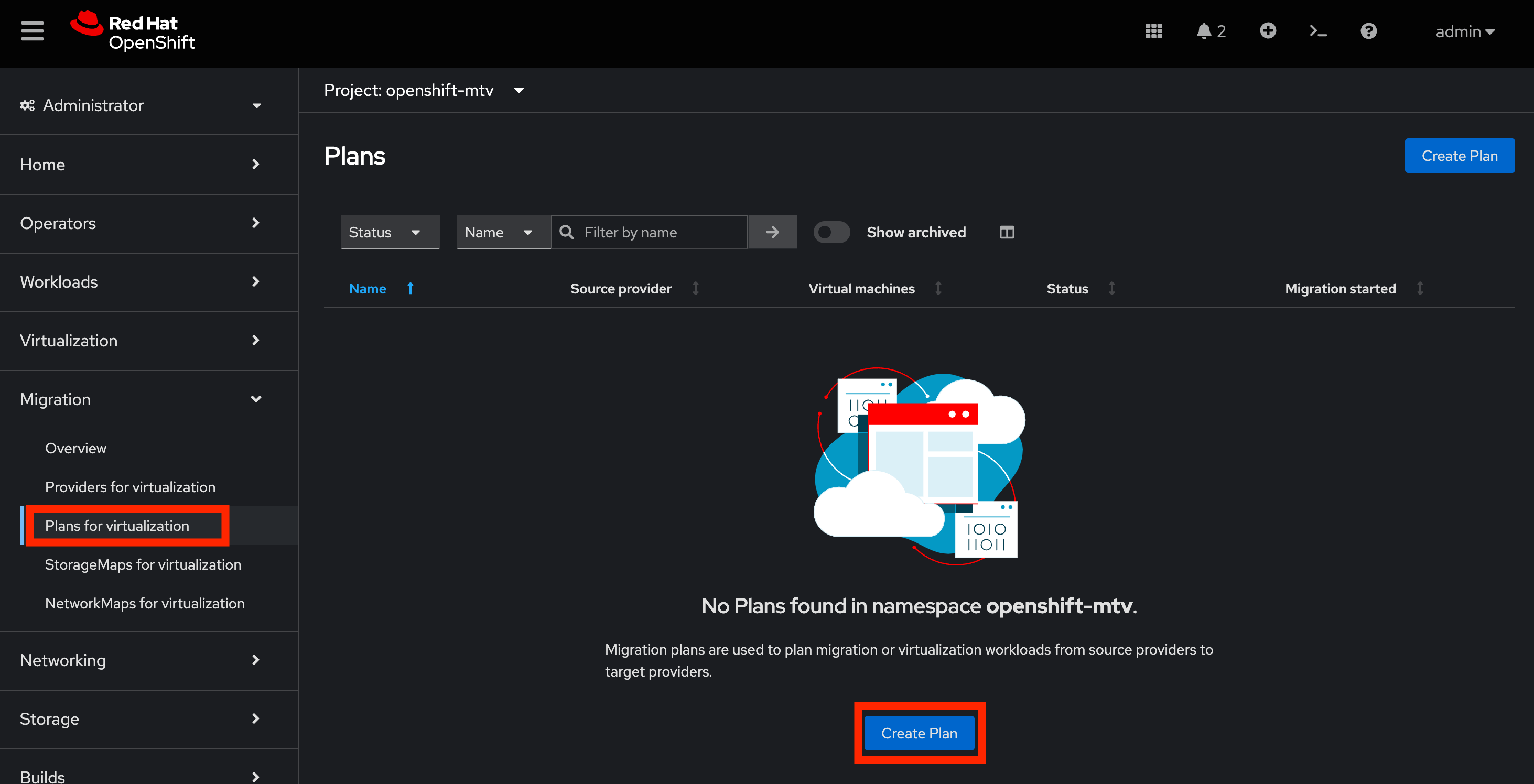
Task: Click the Create Plan button top right
Action: point(1460,155)
